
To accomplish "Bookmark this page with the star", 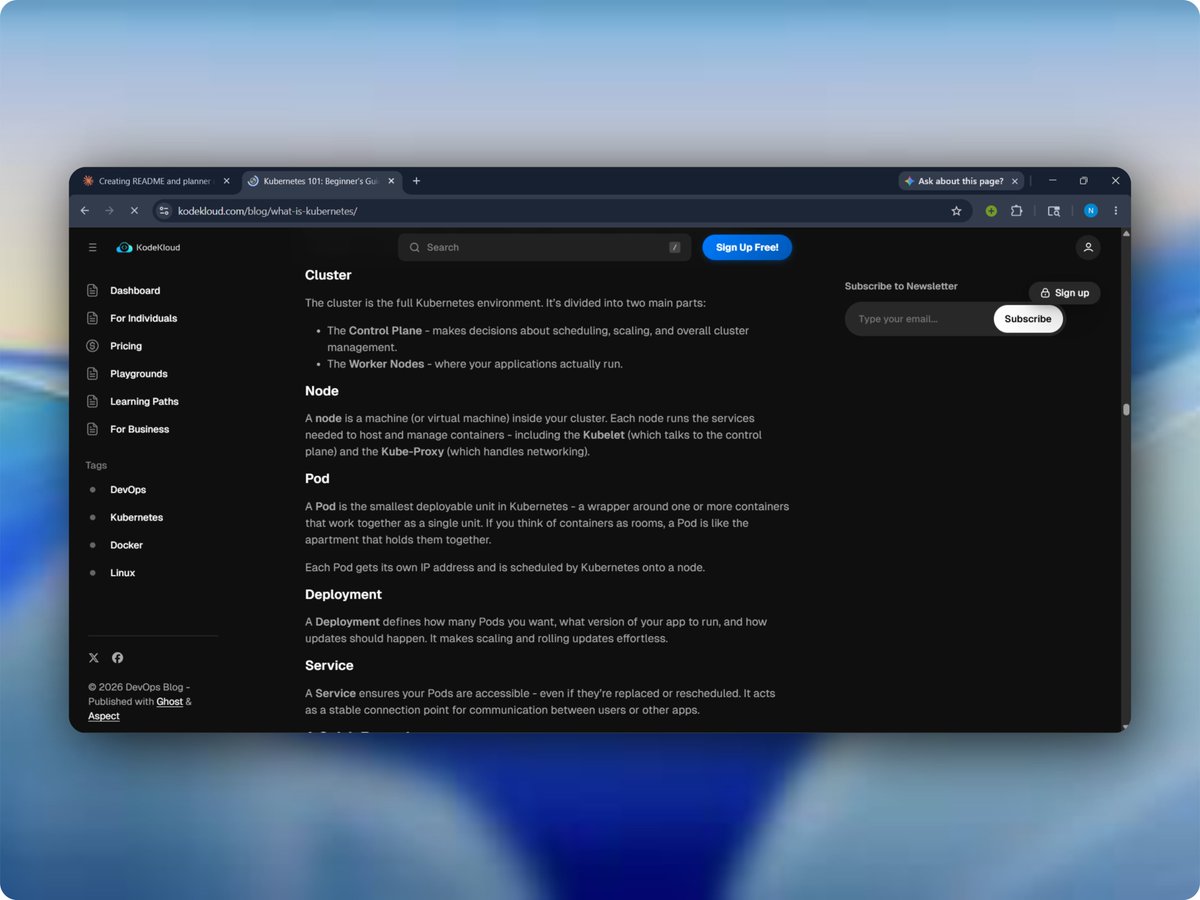I will click(x=956, y=211).
